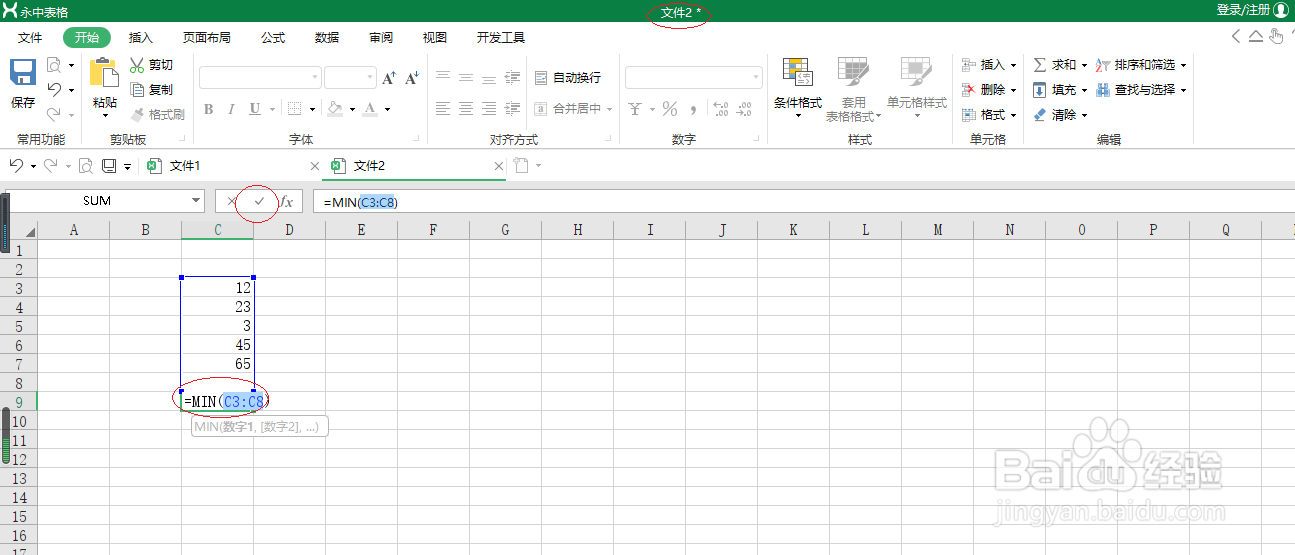
Task: Click cell with value 45
Action: 217,345
